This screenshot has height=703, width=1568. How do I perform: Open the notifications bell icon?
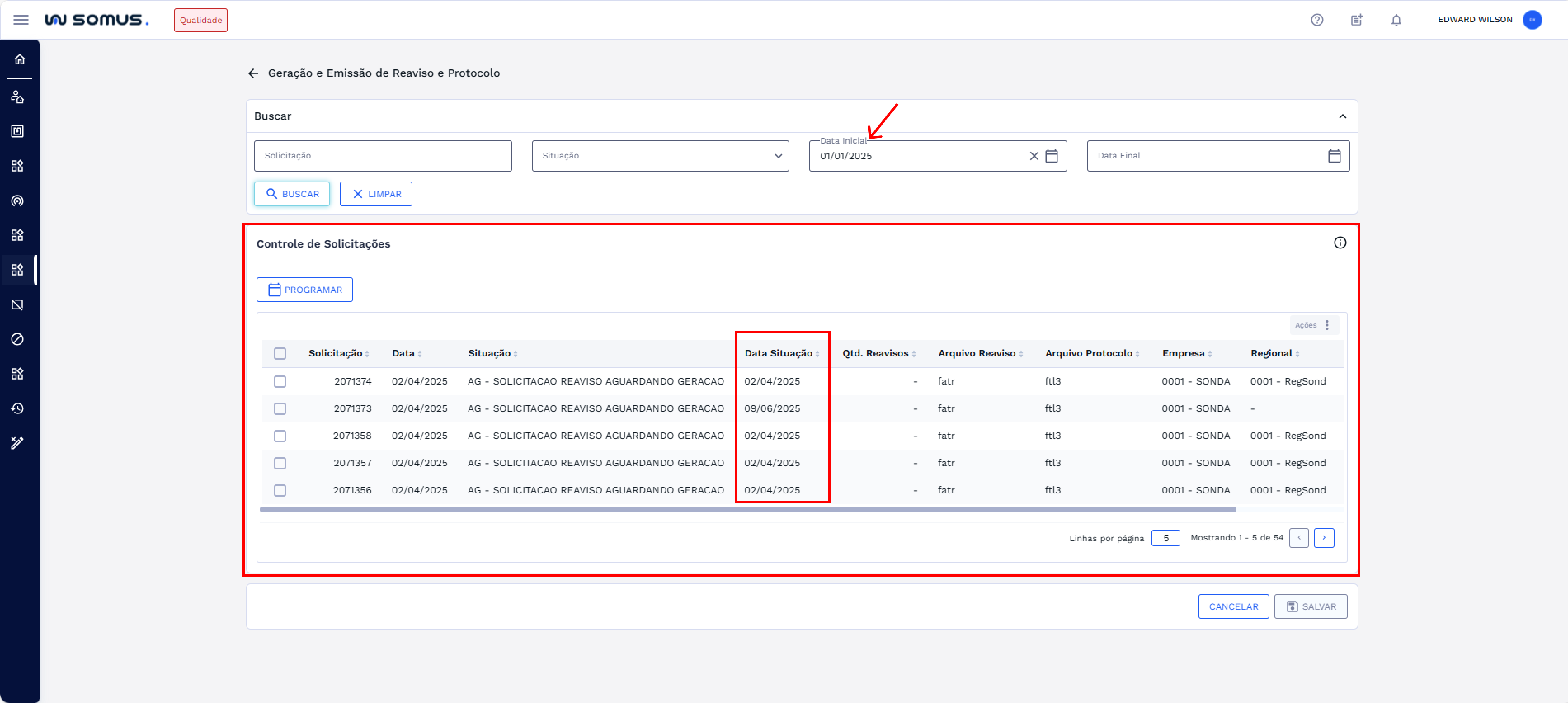(1396, 19)
